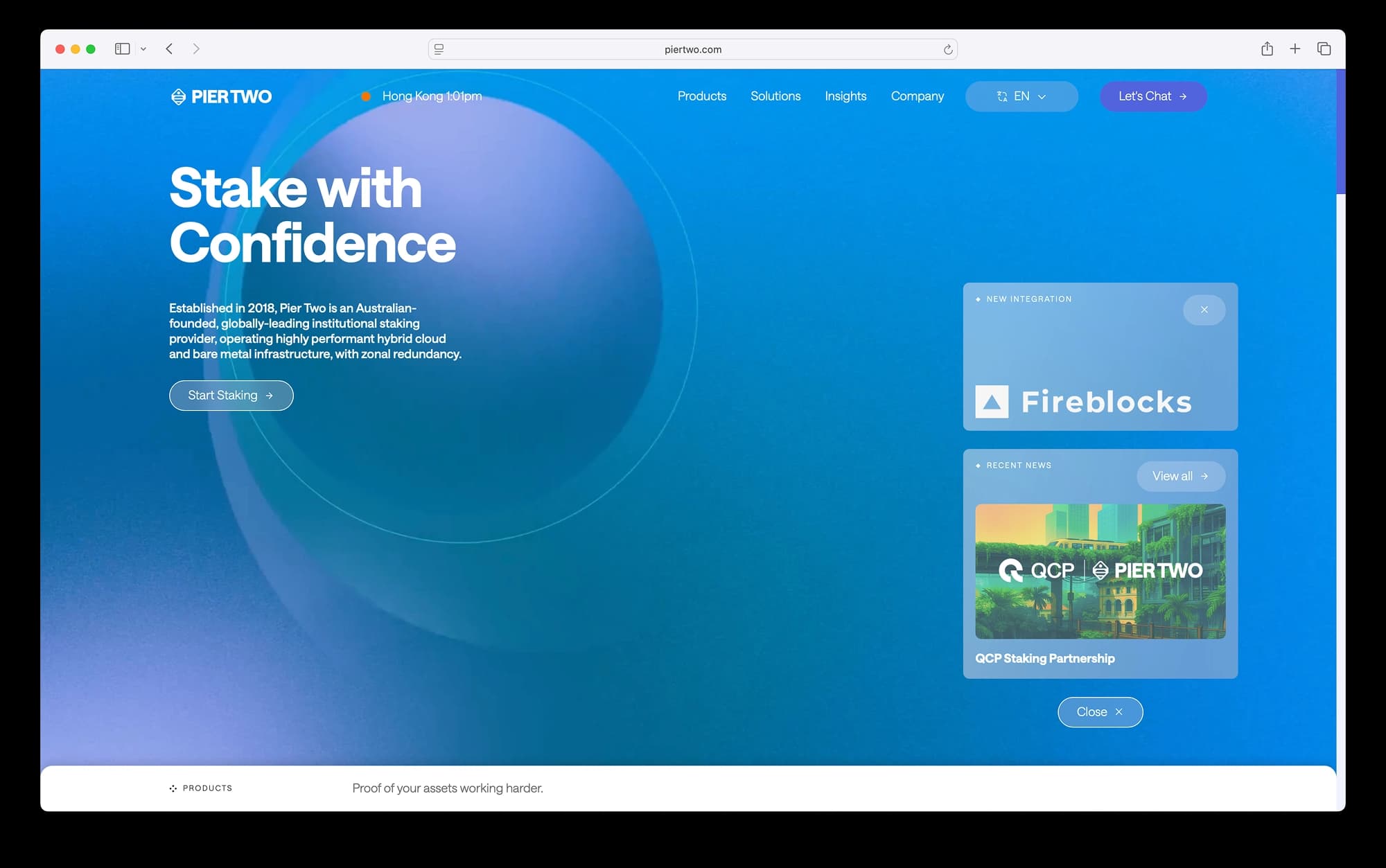This screenshot has width=1386, height=868.
Task: Open the QCP Staking Partnership thumbnail
Action: coord(1100,571)
